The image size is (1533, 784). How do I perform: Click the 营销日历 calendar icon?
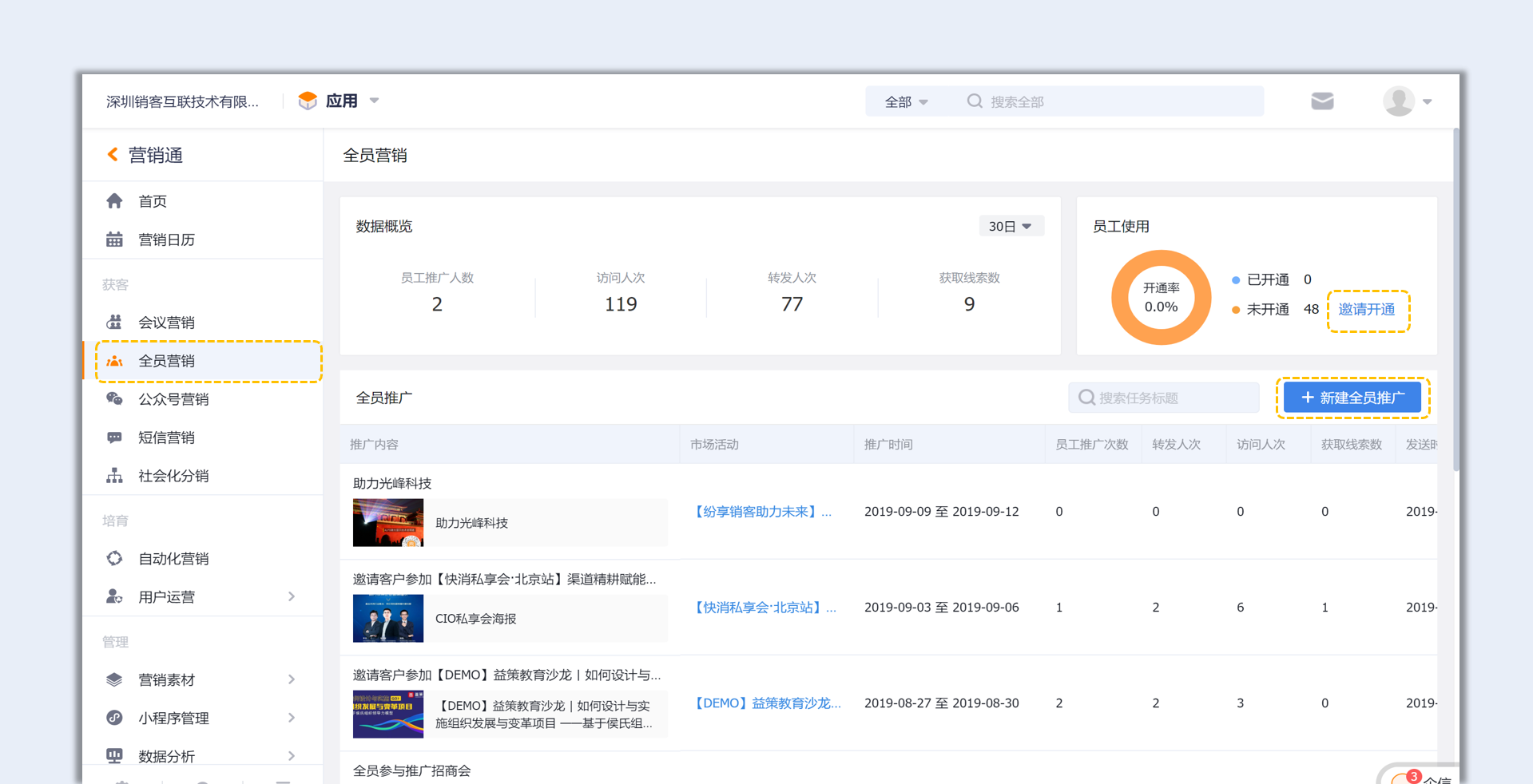pos(114,239)
